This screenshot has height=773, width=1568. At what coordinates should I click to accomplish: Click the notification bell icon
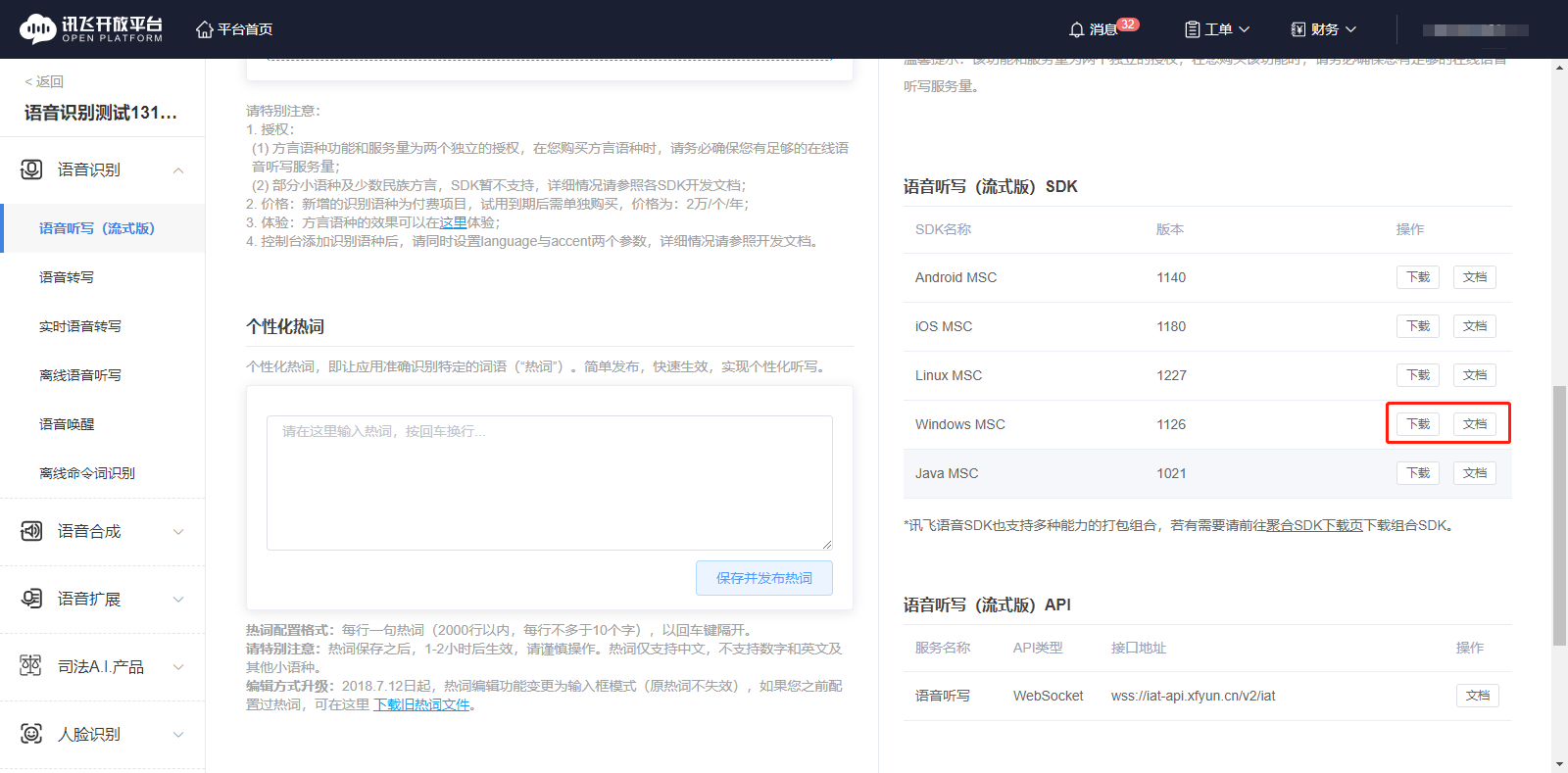(1077, 29)
